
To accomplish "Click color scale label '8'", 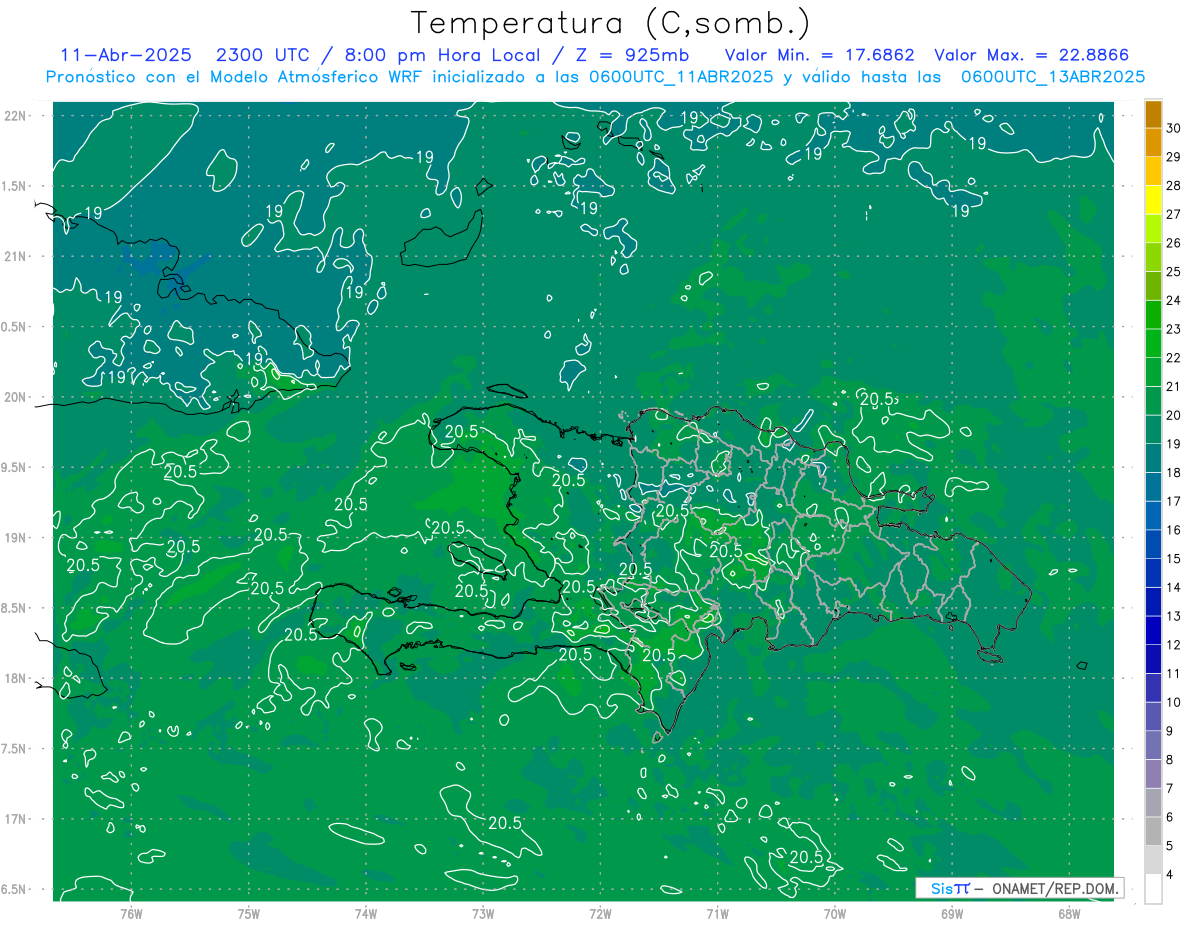I will coord(1170,759).
